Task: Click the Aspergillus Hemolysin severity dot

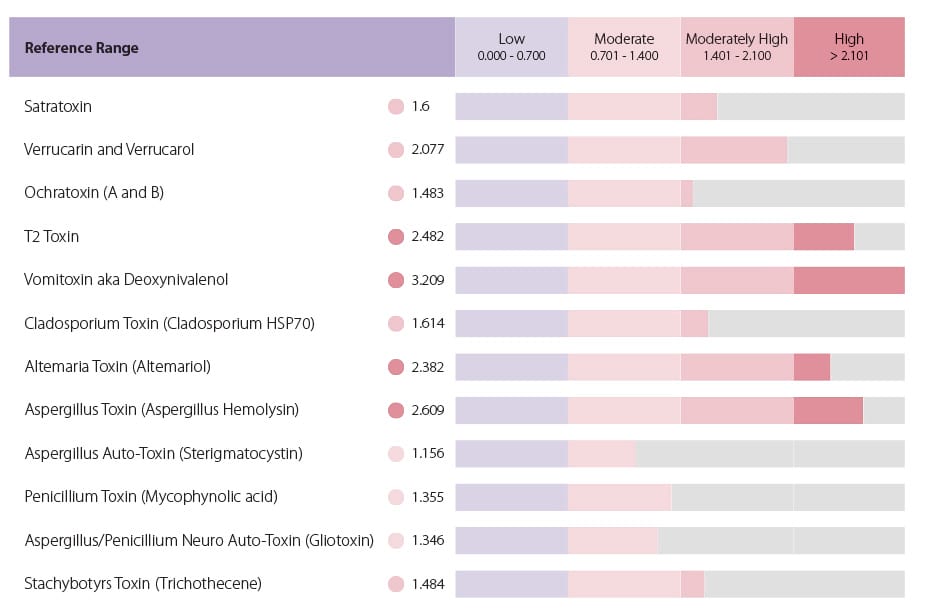Action: click(395, 410)
